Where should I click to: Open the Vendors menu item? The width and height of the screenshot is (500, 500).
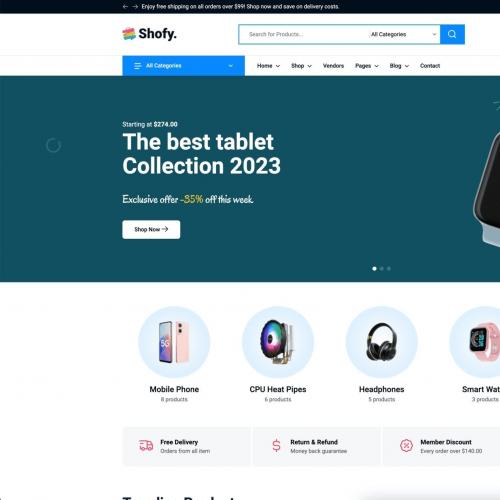pyautogui.click(x=333, y=66)
